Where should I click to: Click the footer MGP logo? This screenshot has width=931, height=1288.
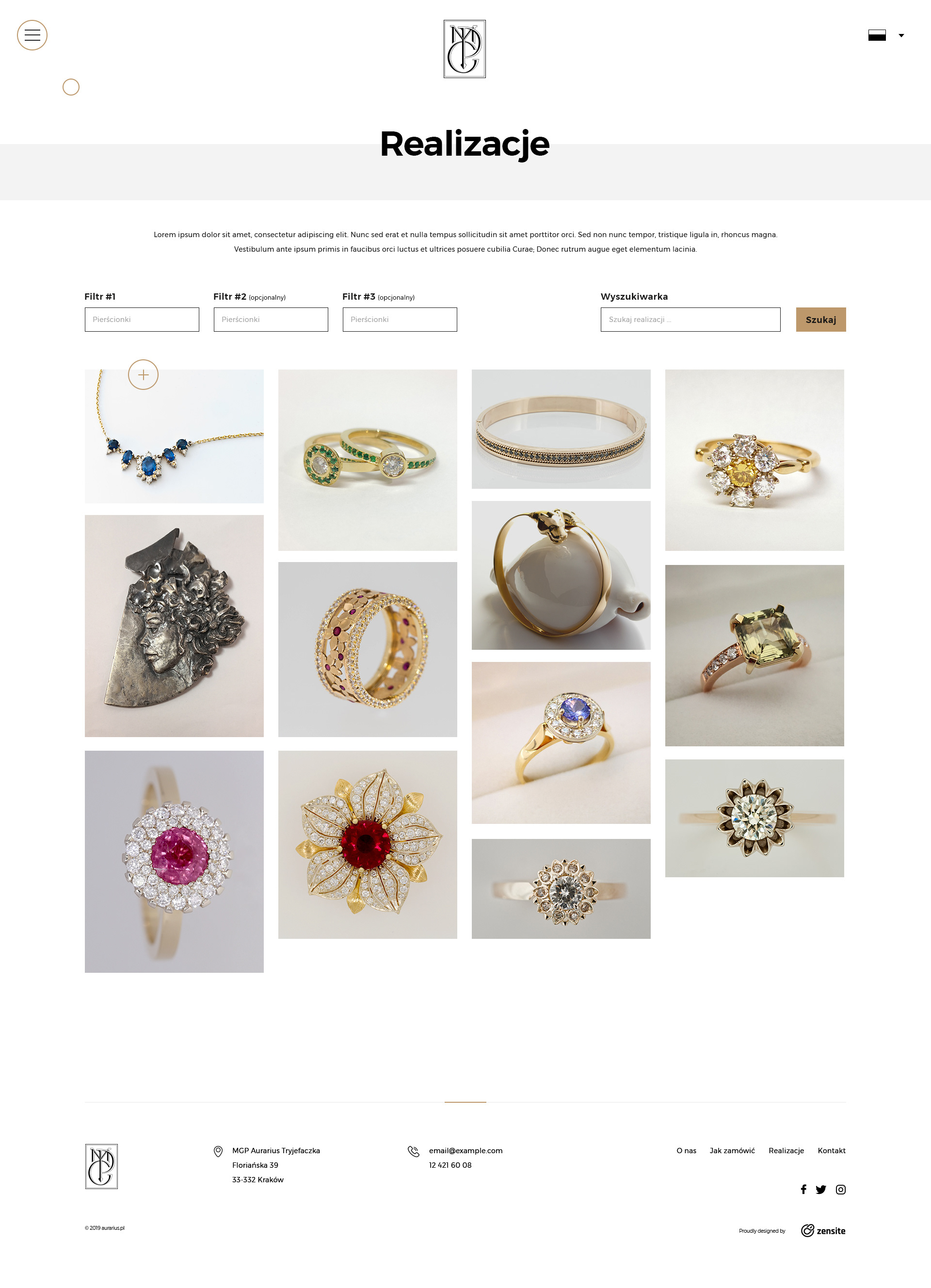[101, 1166]
